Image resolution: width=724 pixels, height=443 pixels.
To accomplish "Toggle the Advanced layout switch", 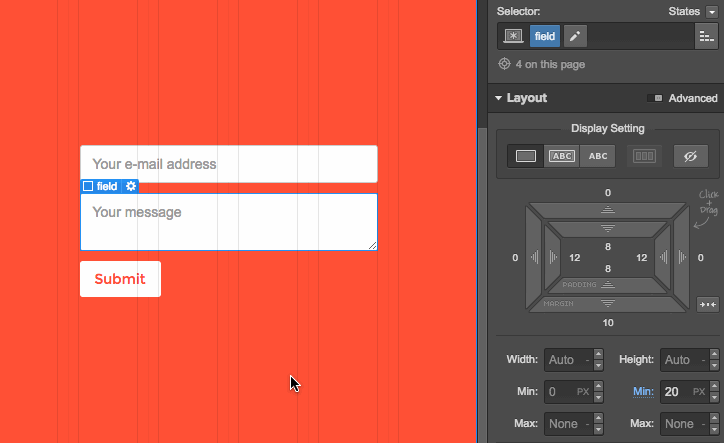I will 655,98.
